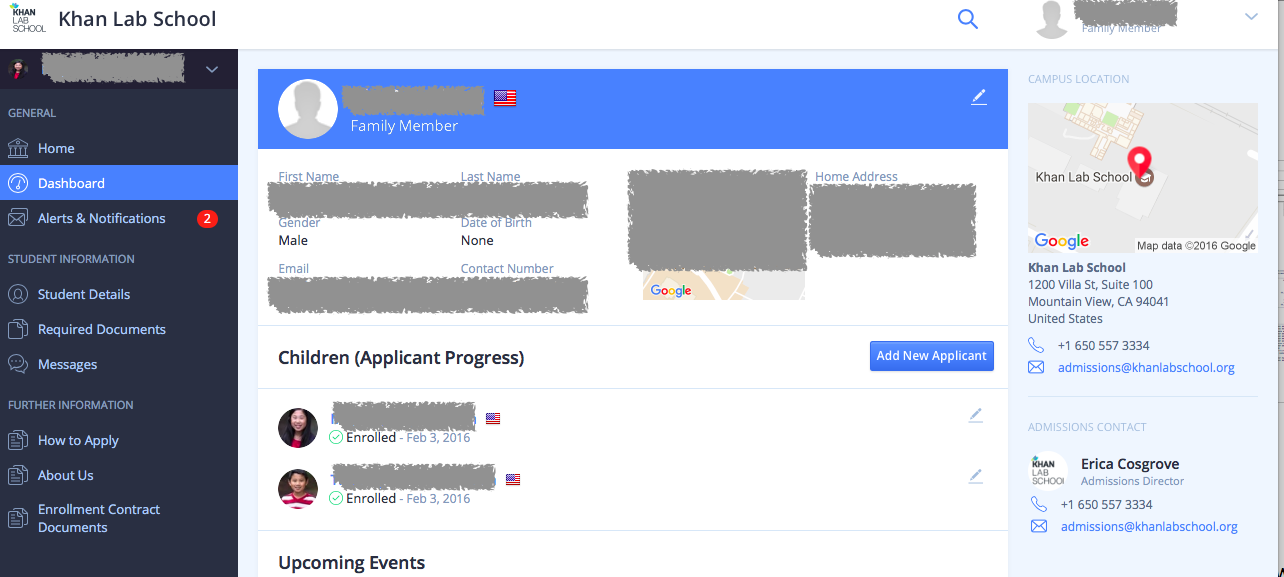Click first child's green Enrolled checkmark
The image size is (1284, 577).
(x=336, y=438)
